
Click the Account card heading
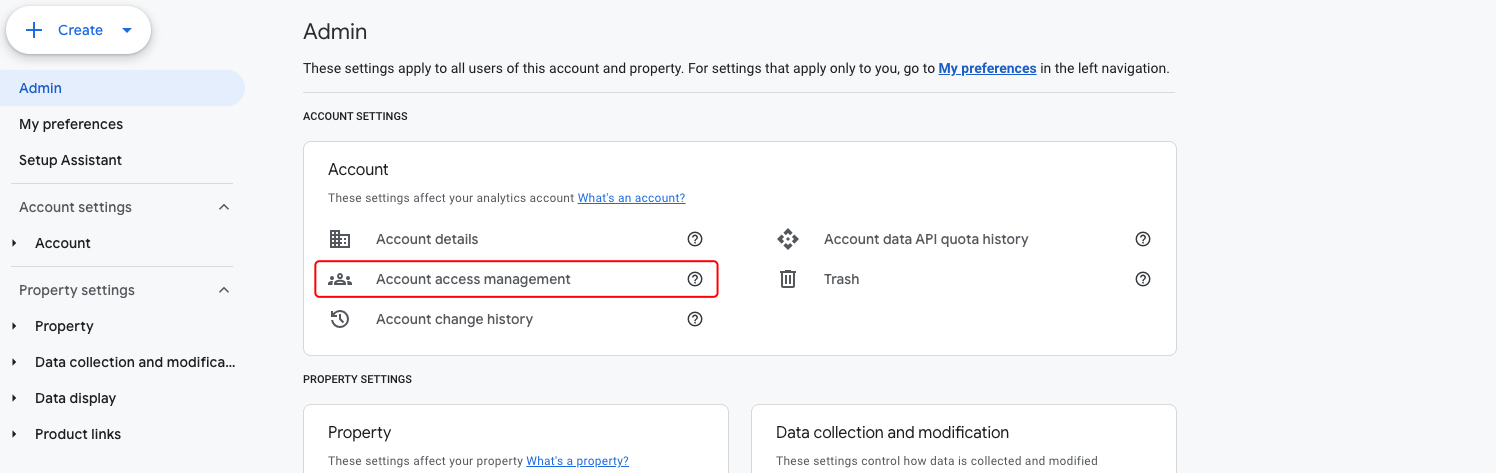click(x=358, y=170)
